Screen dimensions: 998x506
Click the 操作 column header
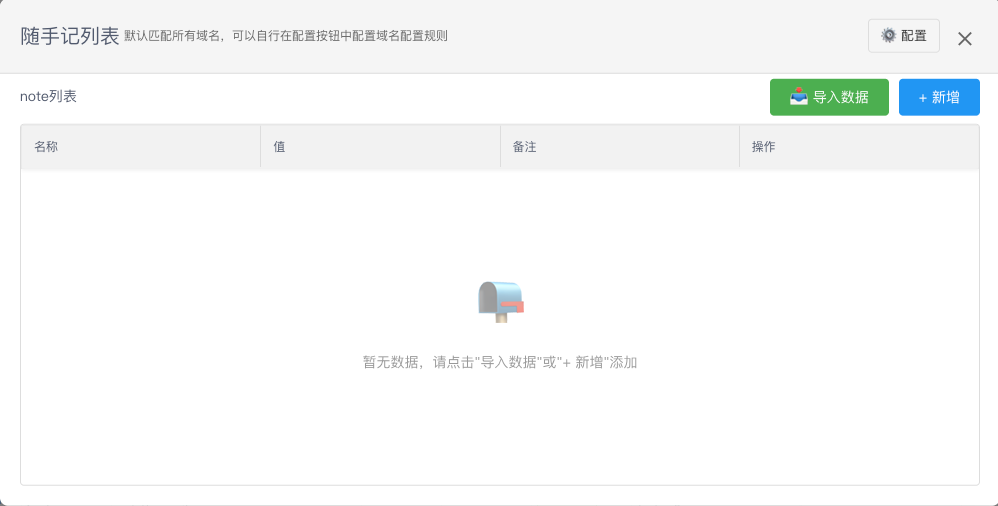point(764,147)
